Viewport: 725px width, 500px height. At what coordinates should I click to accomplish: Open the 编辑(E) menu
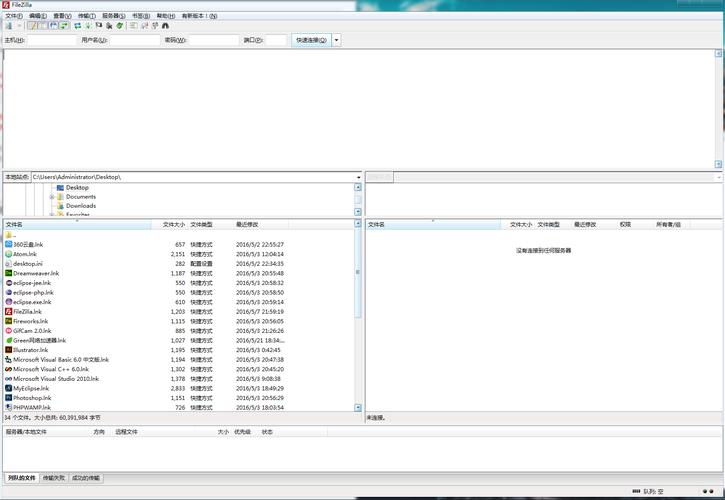tap(38, 16)
